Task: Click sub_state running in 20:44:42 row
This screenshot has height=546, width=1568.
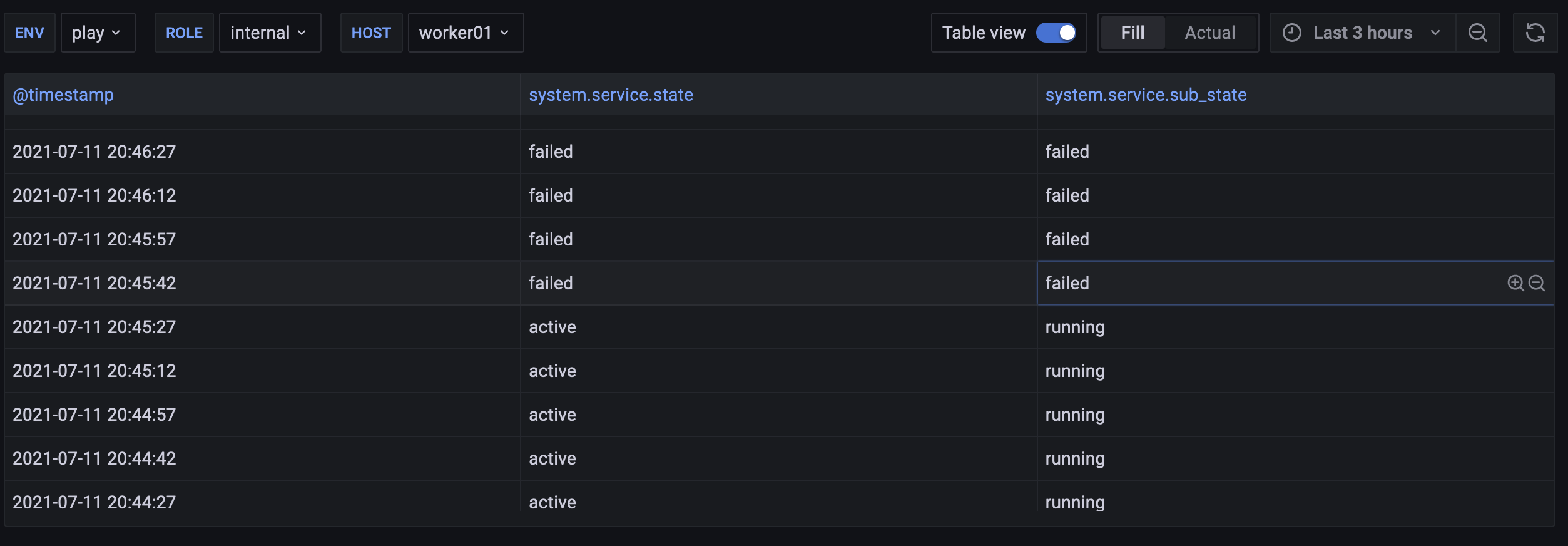Action: [x=1296, y=458]
